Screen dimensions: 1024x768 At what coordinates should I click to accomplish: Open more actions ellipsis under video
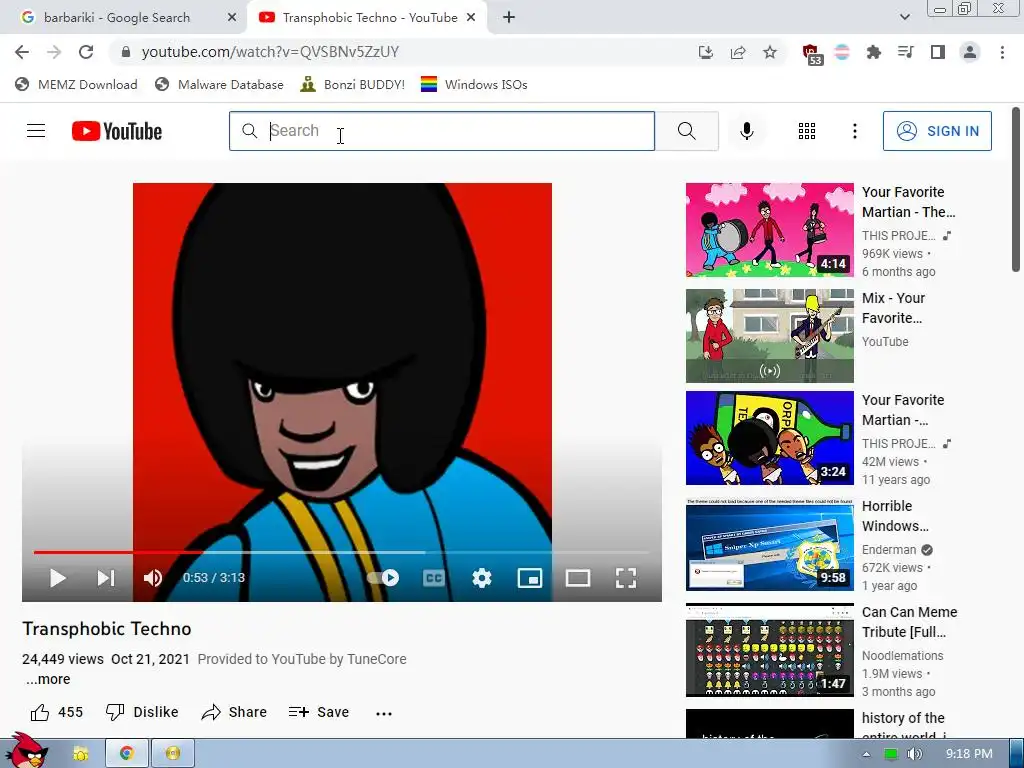point(384,714)
